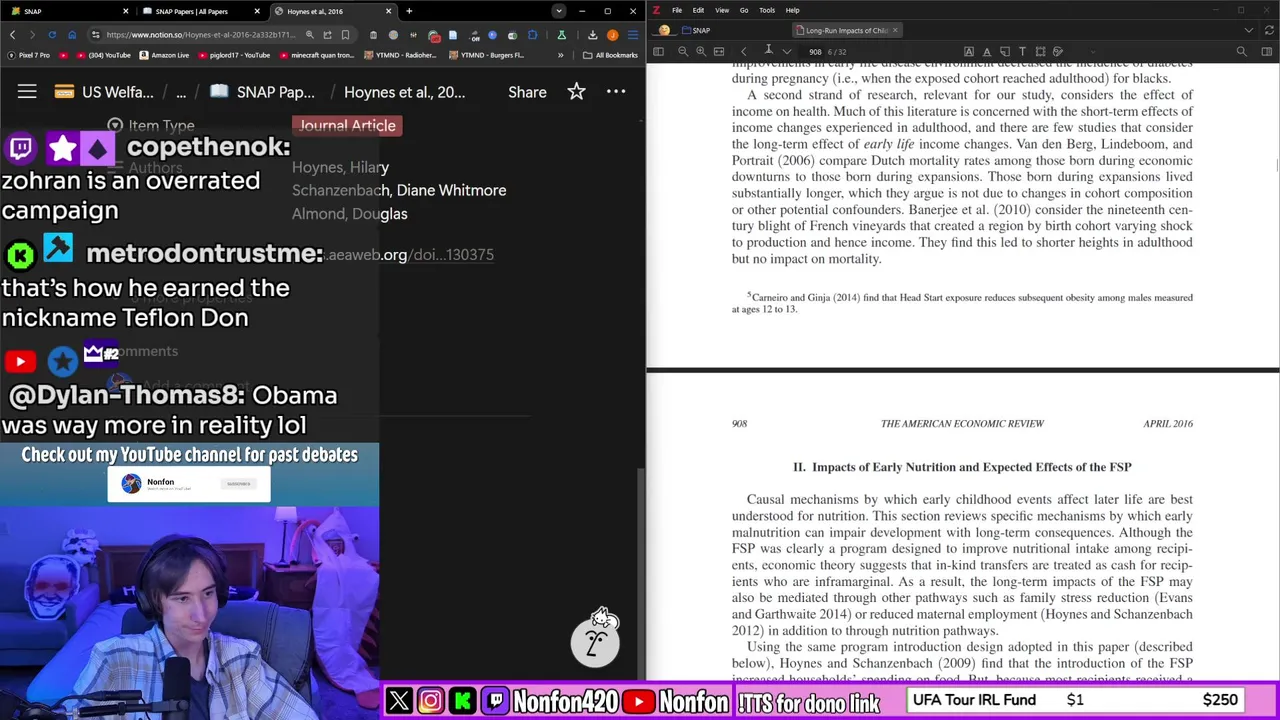
Task: Click Share on the Notion page
Action: click(527, 91)
